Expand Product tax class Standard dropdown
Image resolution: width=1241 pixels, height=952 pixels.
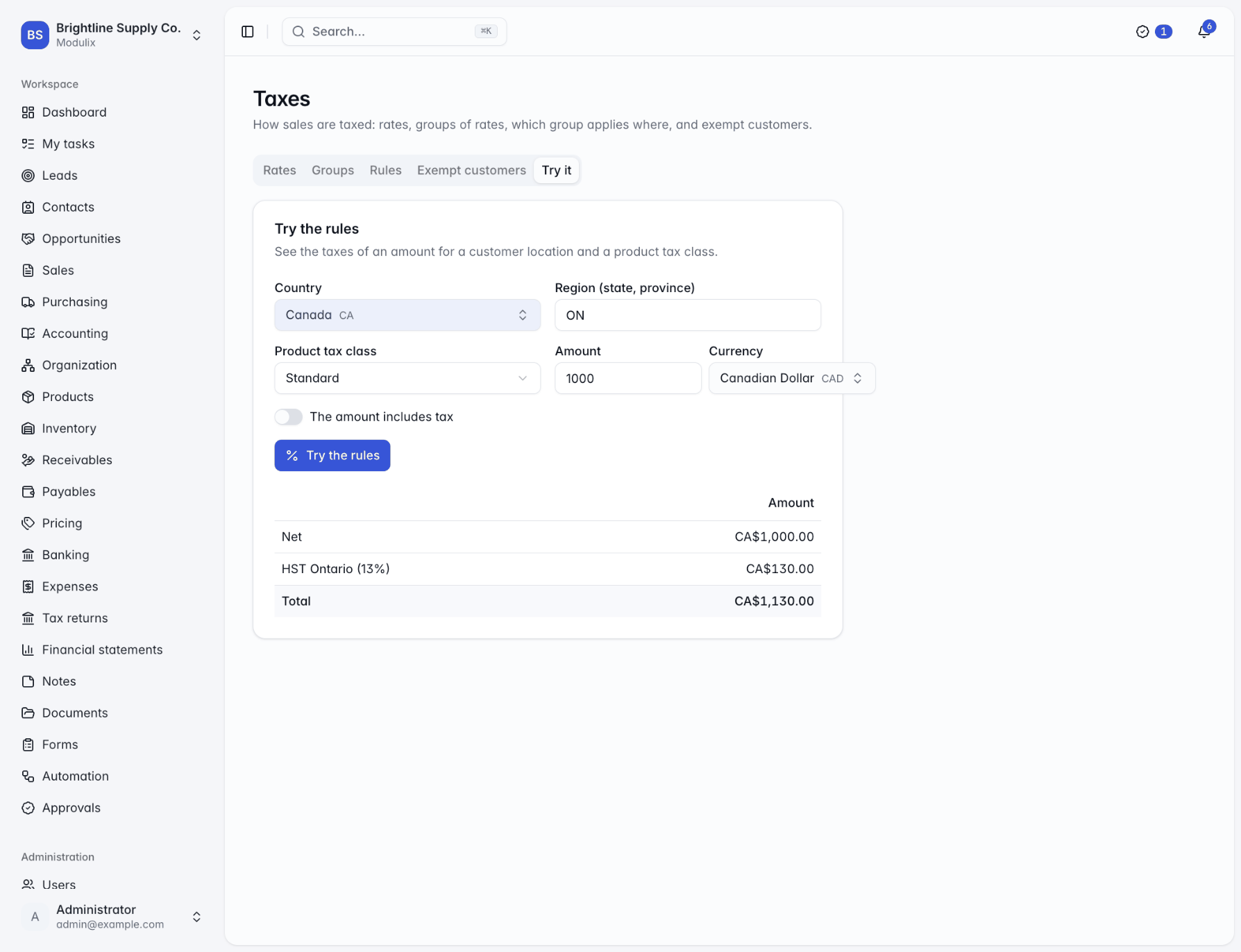coord(407,378)
